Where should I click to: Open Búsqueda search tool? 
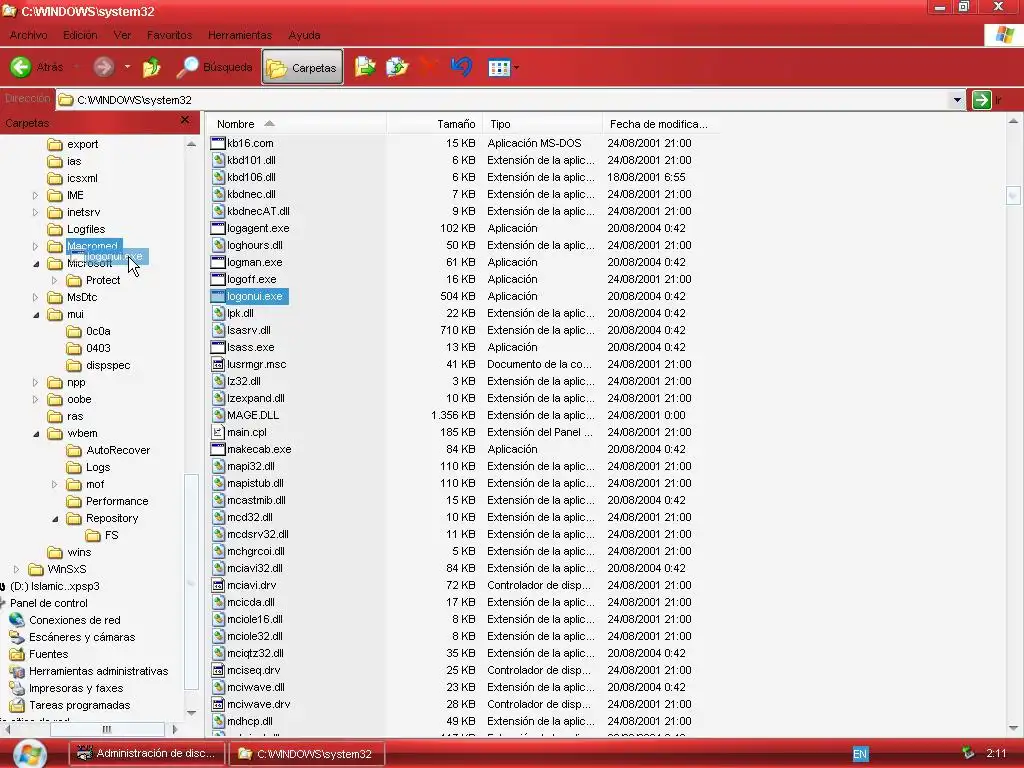pyautogui.click(x=215, y=67)
